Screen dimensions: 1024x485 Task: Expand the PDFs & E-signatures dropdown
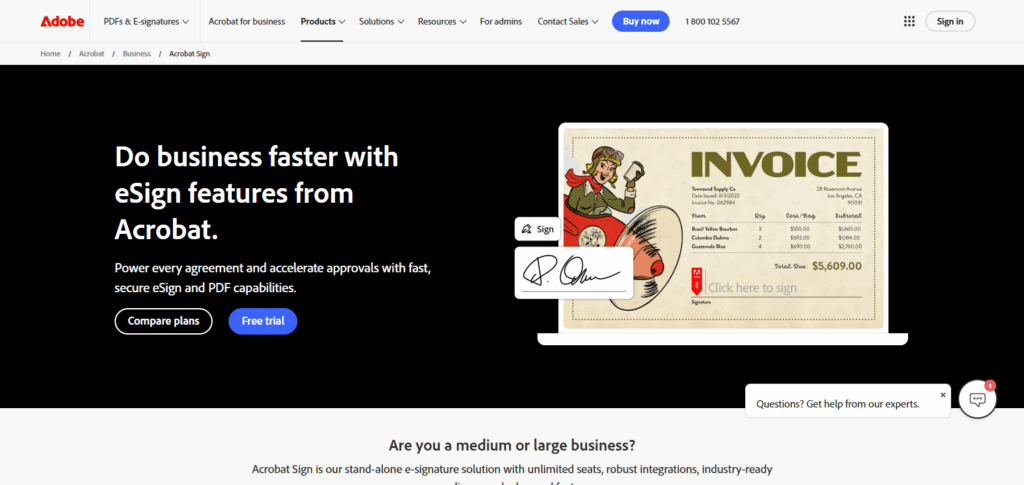click(146, 22)
